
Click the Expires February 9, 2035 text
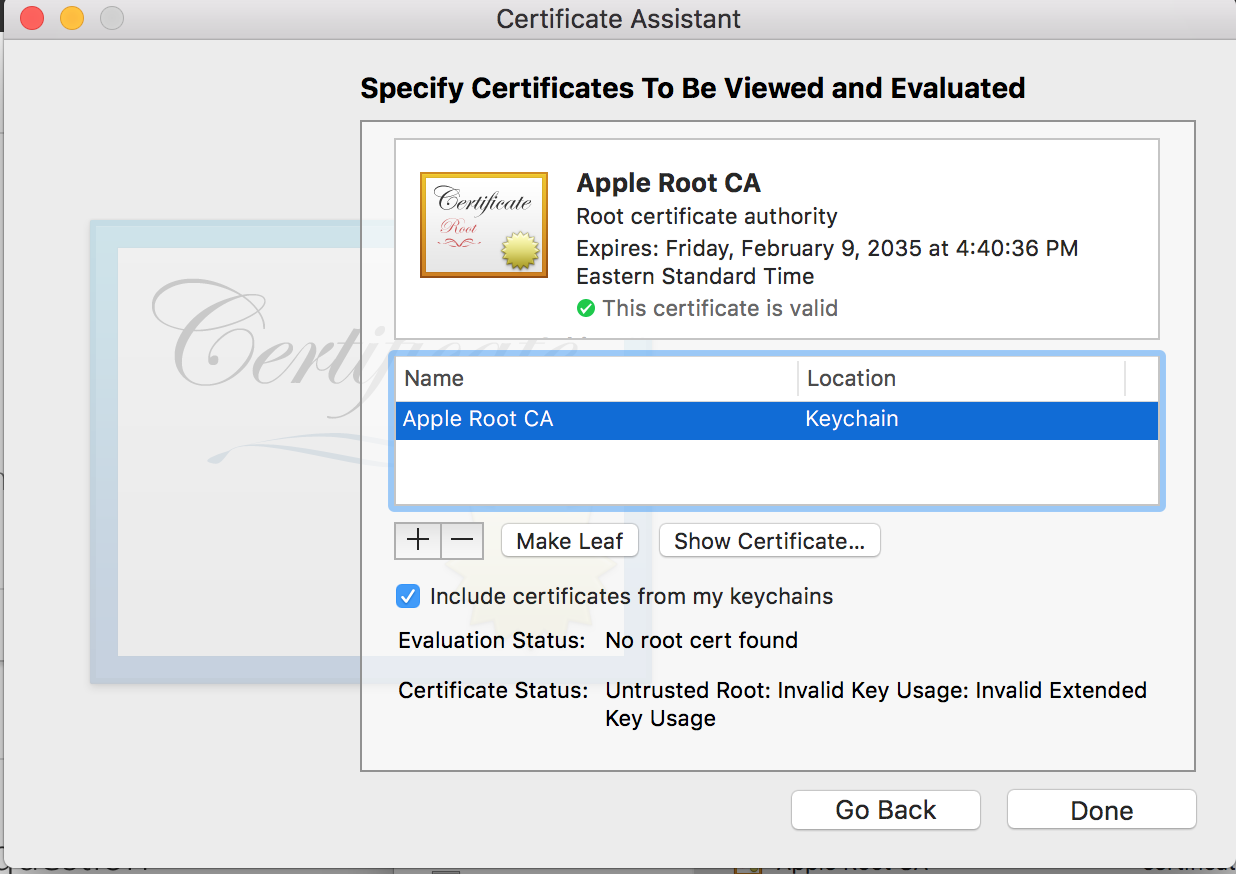(x=827, y=262)
